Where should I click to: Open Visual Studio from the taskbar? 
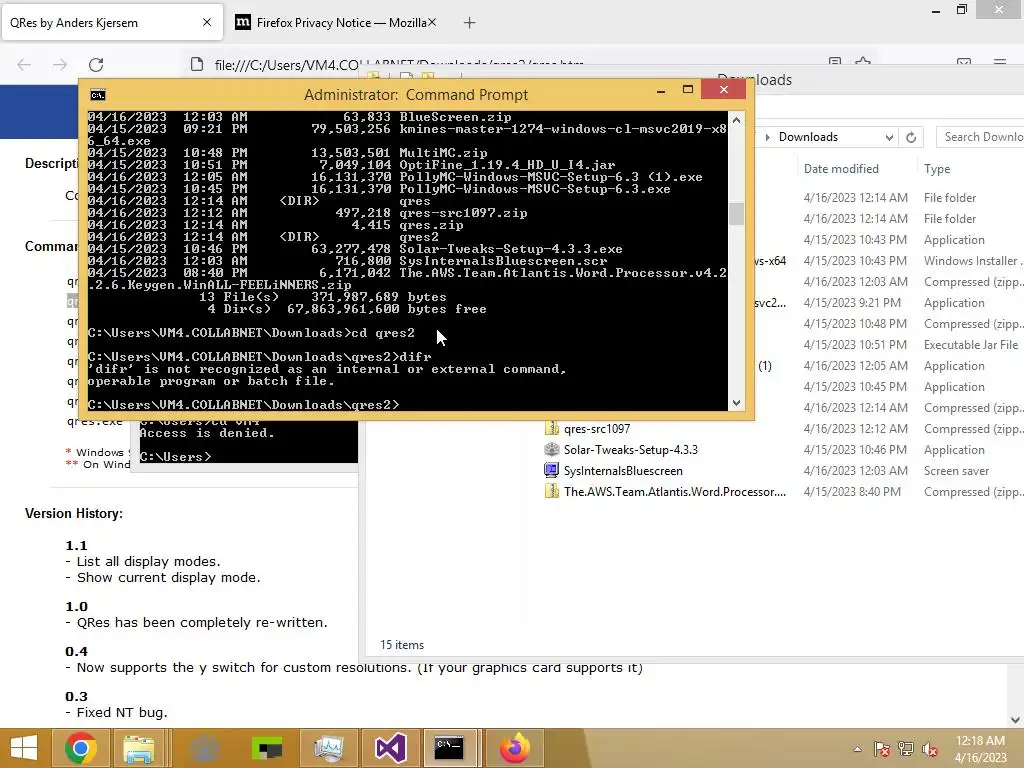click(x=390, y=748)
